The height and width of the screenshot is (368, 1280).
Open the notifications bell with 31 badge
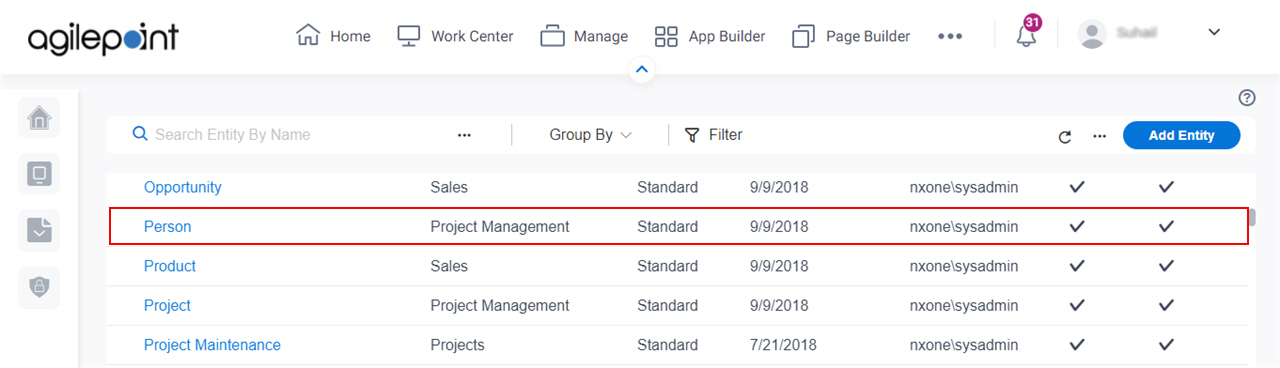[1027, 33]
